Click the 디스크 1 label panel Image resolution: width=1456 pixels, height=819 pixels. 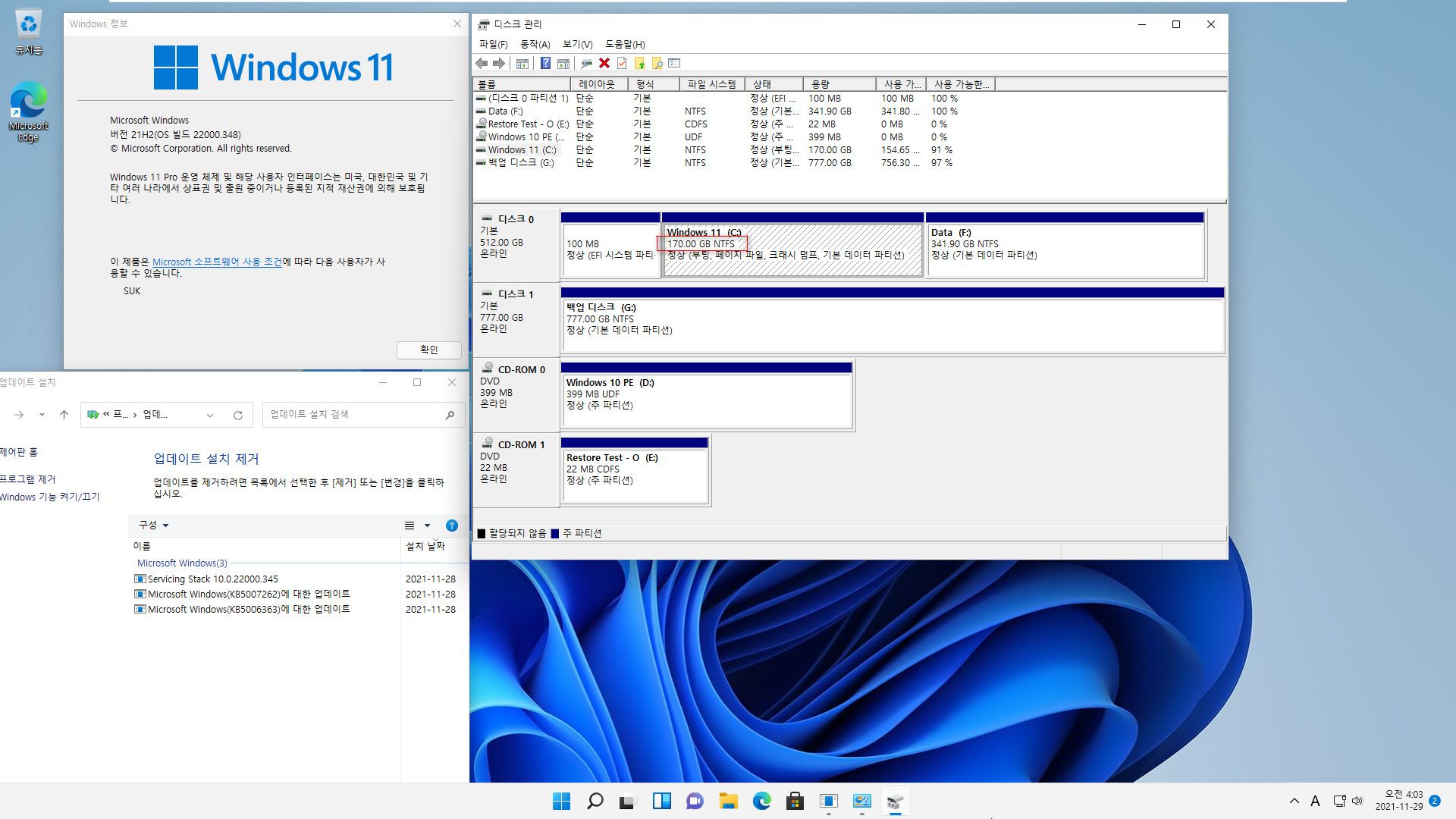click(516, 320)
